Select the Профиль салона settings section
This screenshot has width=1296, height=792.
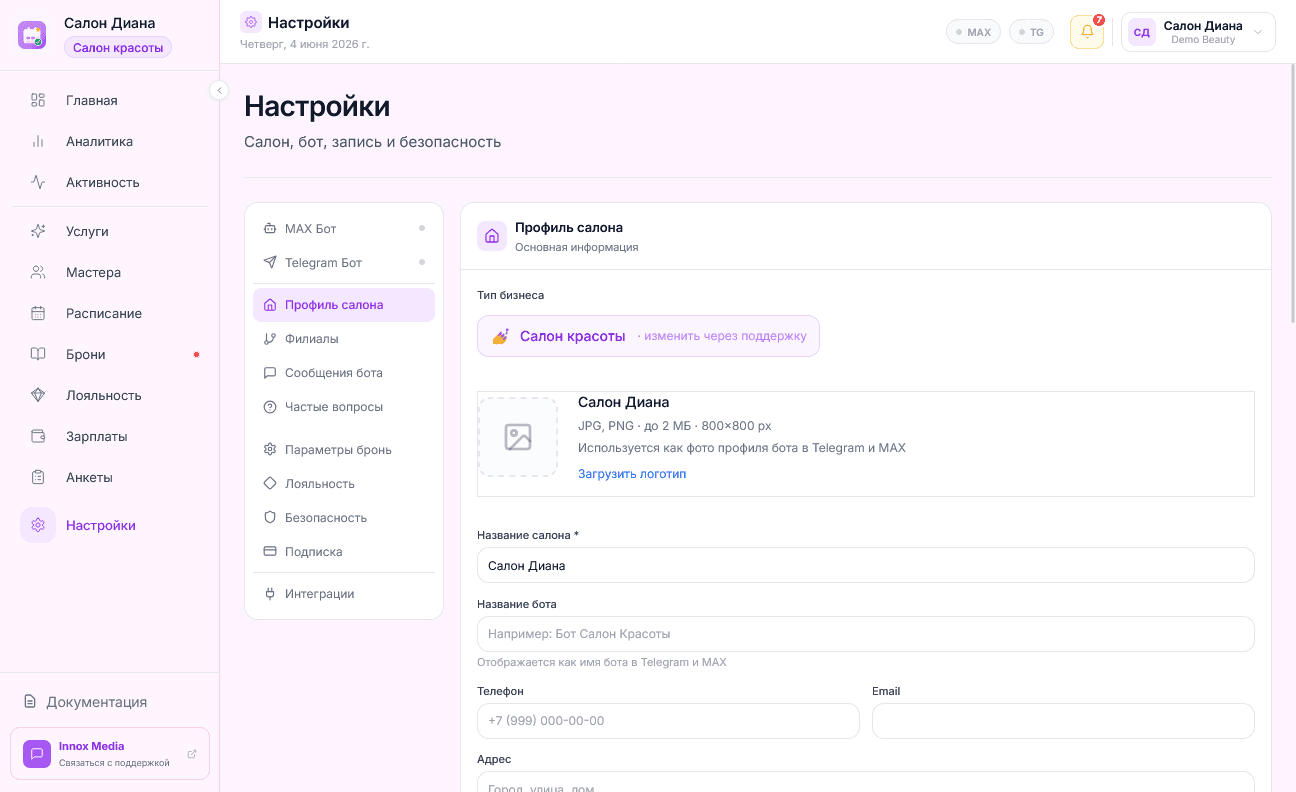click(344, 305)
